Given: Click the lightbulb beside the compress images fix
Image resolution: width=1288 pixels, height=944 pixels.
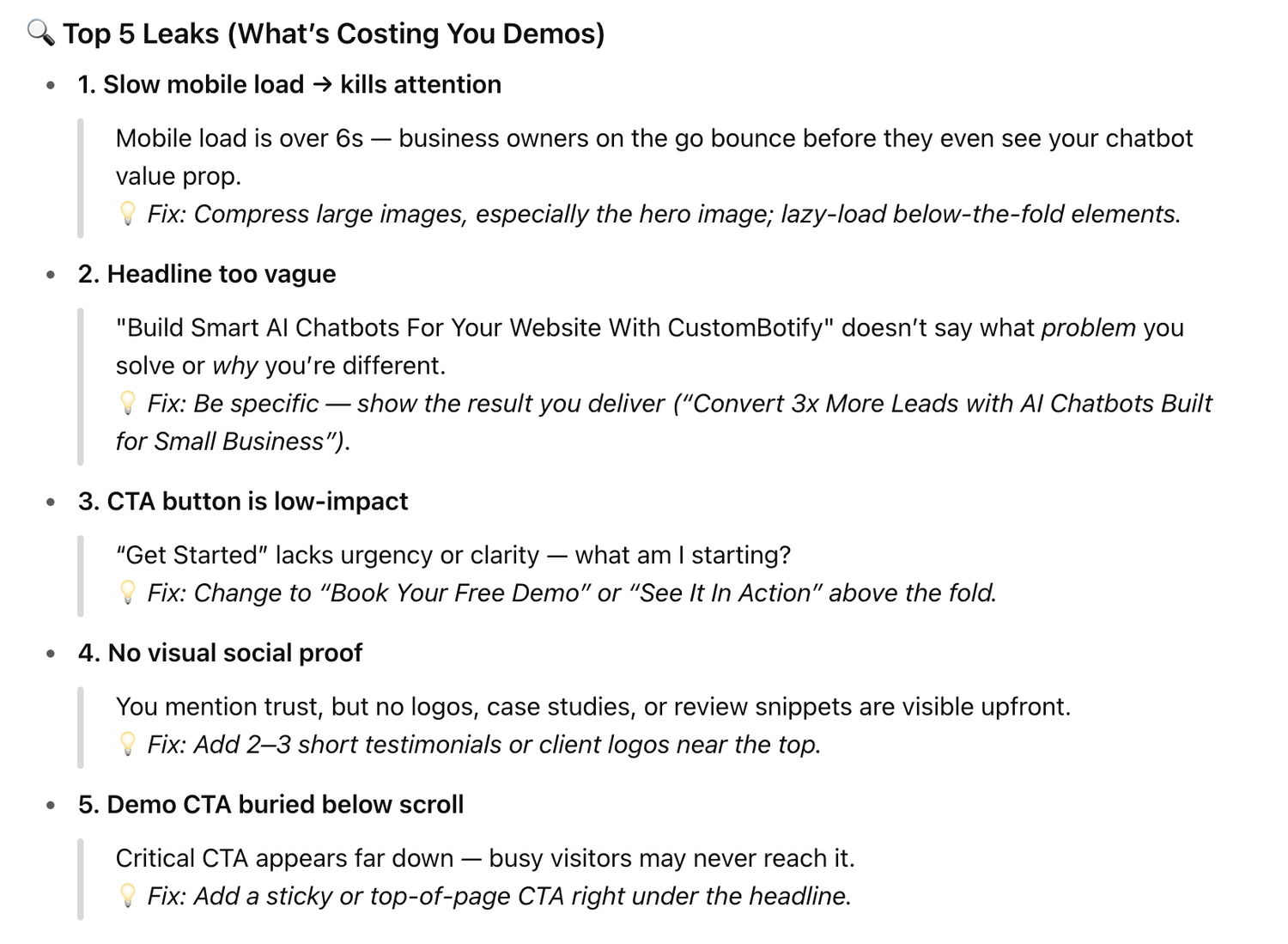Looking at the screenshot, I should [127, 213].
